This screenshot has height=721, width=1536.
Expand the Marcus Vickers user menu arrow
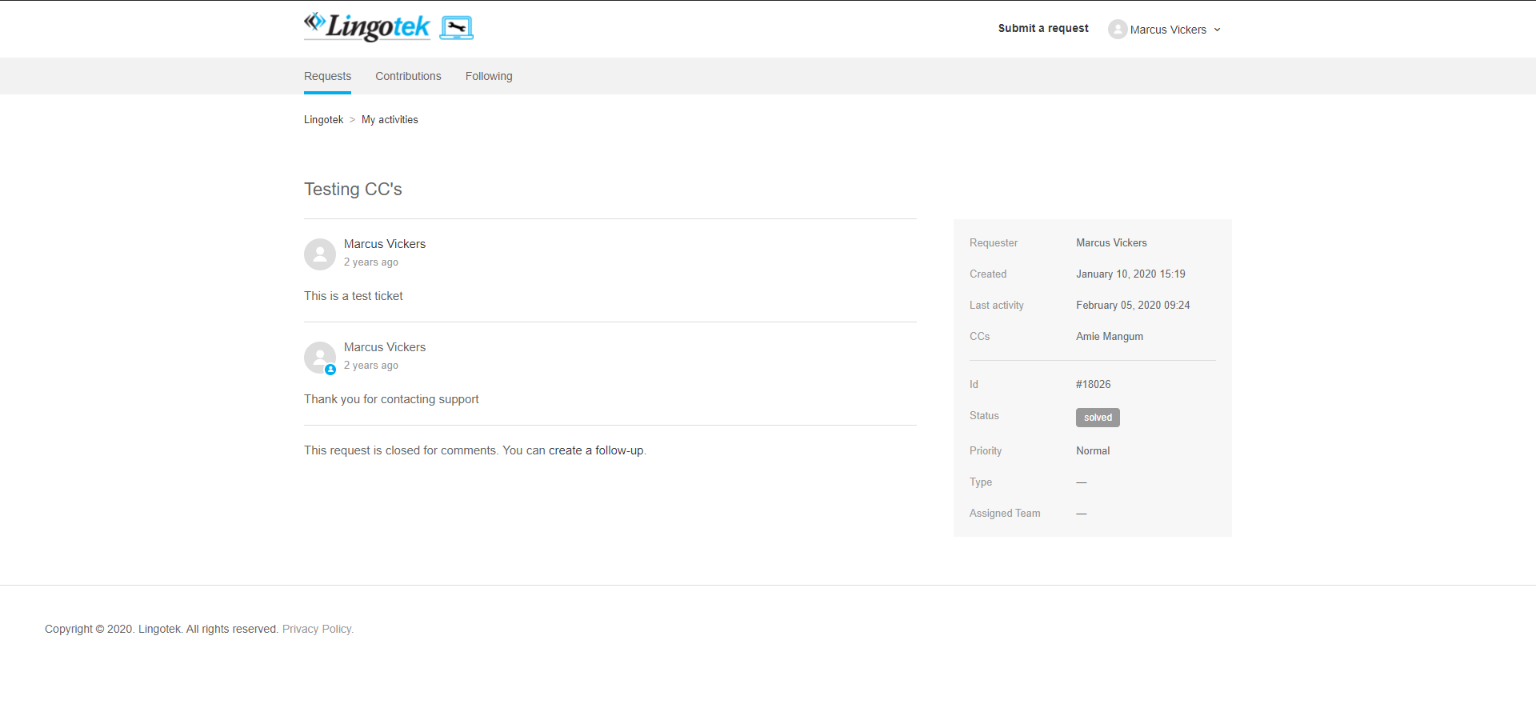(x=1217, y=30)
